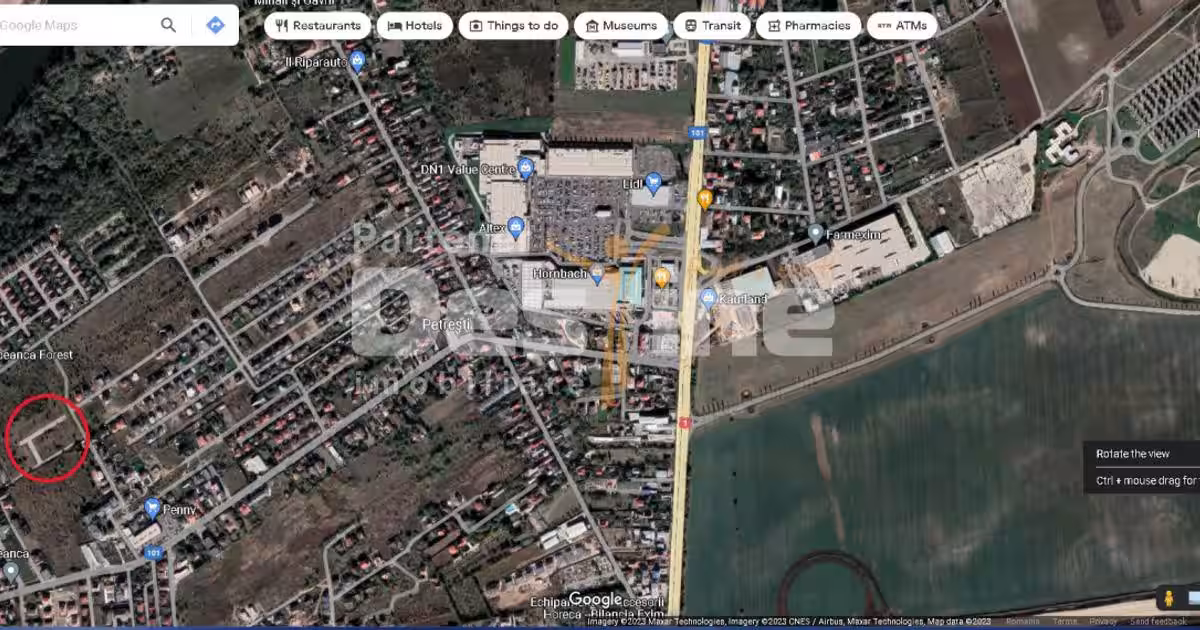Select the Lidl shopping pin
This screenshot has height=630, width=1200.
coord(654,182)
